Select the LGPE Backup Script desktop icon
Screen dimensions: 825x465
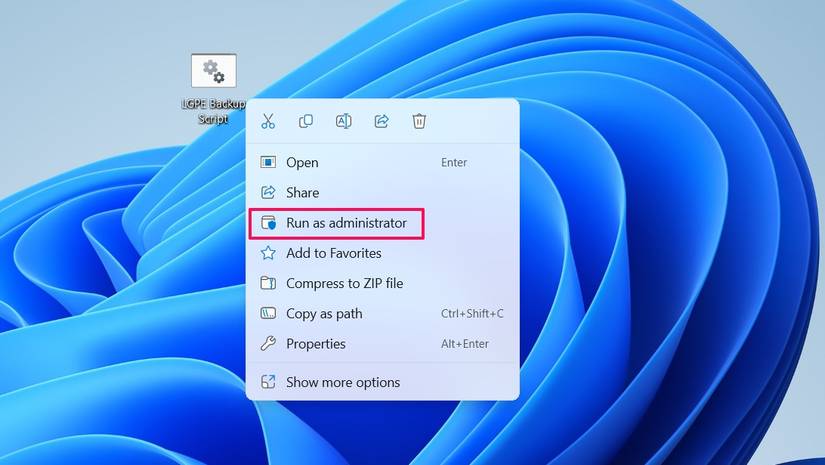pyautogui.click(x=214, y=89)
